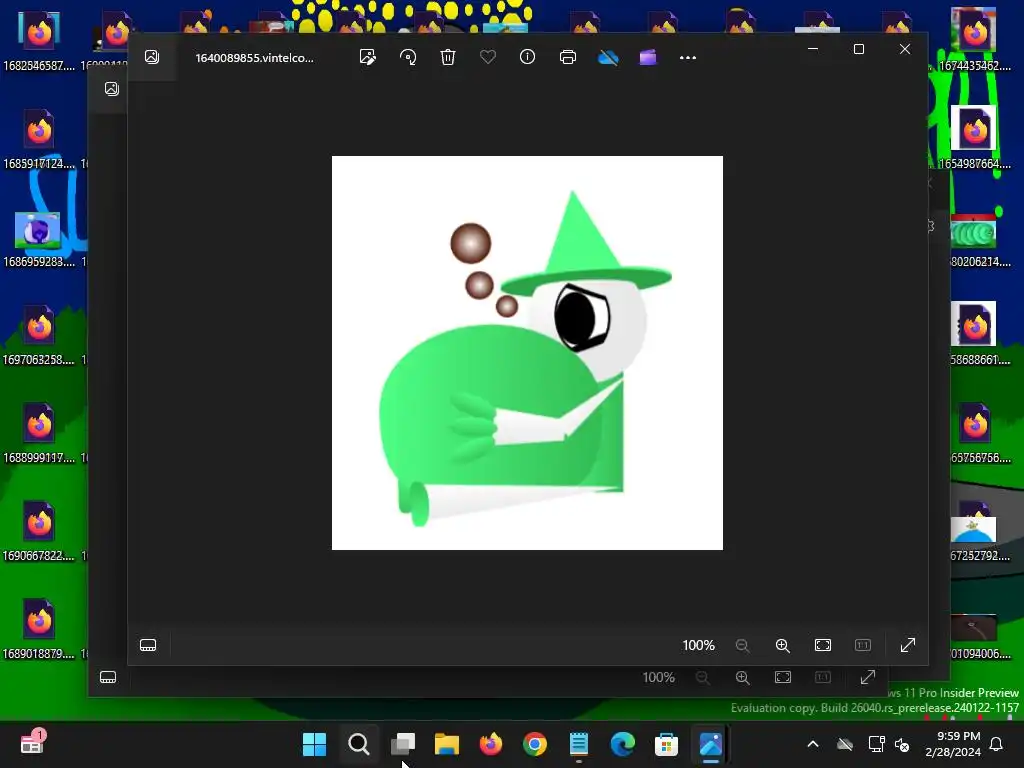Enter full screen in back Photos window
Image resolution: width=1024 pixels, height=768 pixels.
(x=868, y=677)
